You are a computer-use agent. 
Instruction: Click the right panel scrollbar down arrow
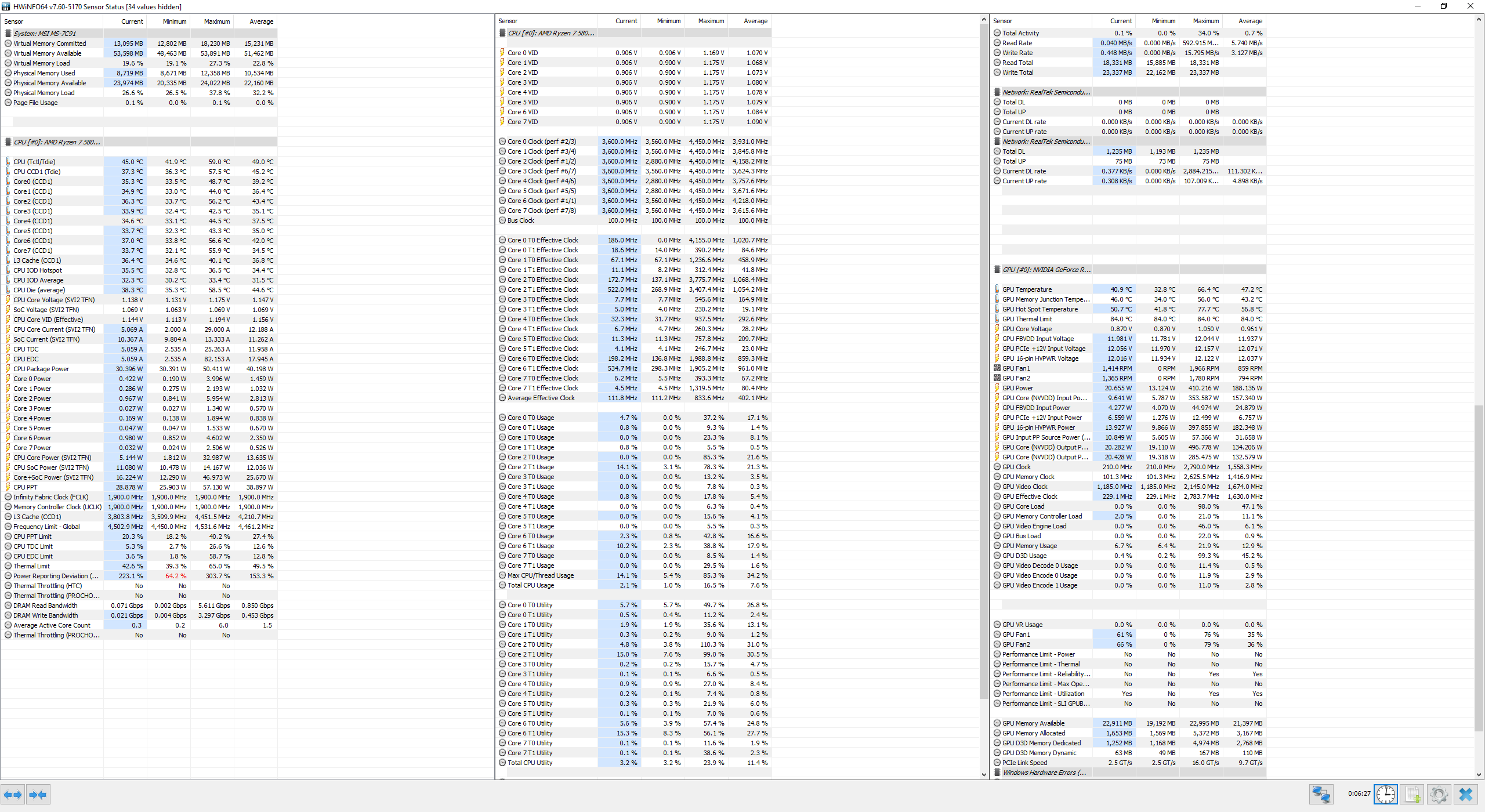tap(1479, 774)
